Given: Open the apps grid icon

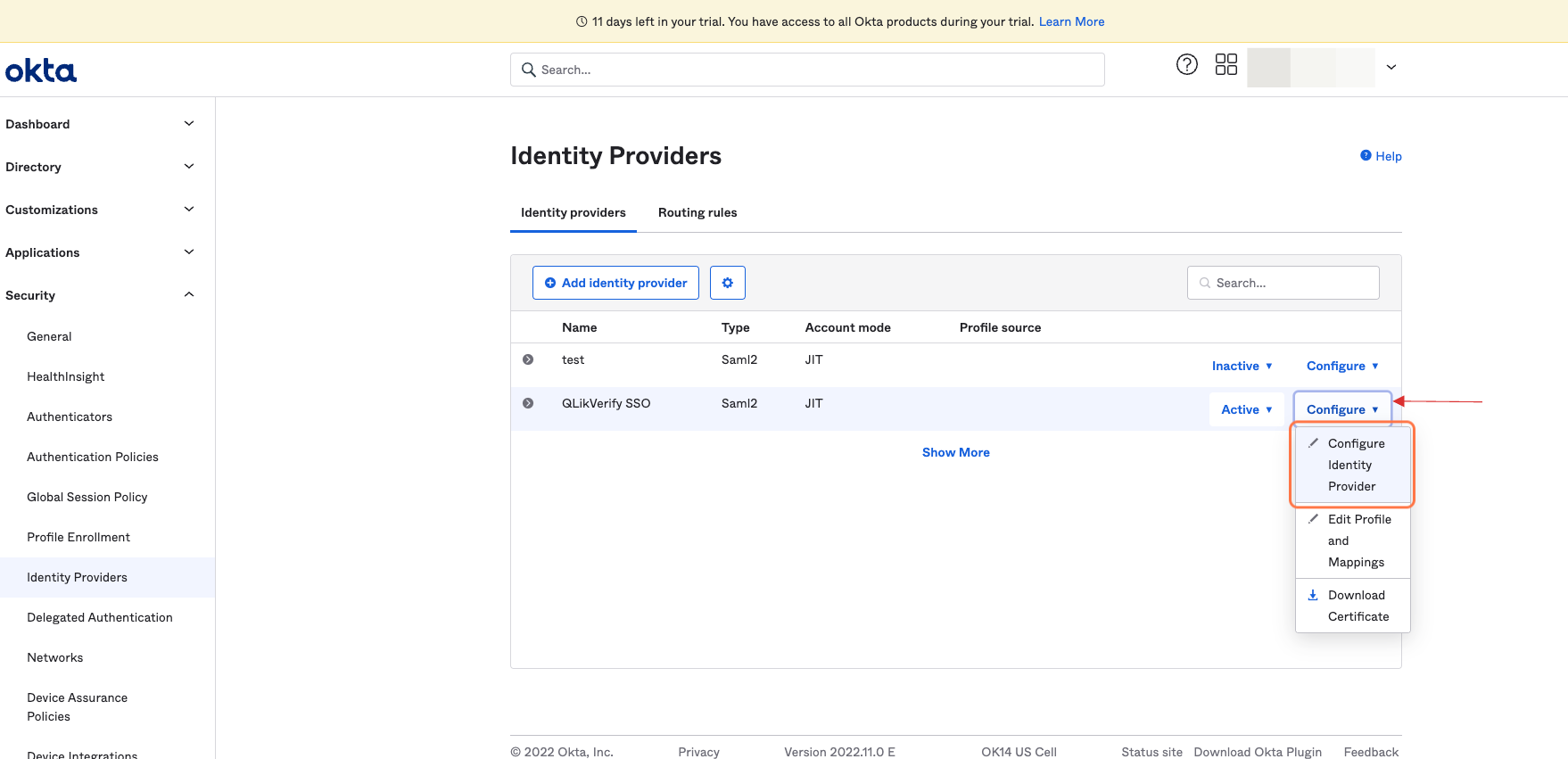Looking at the screenshot, I should 1226,64.
